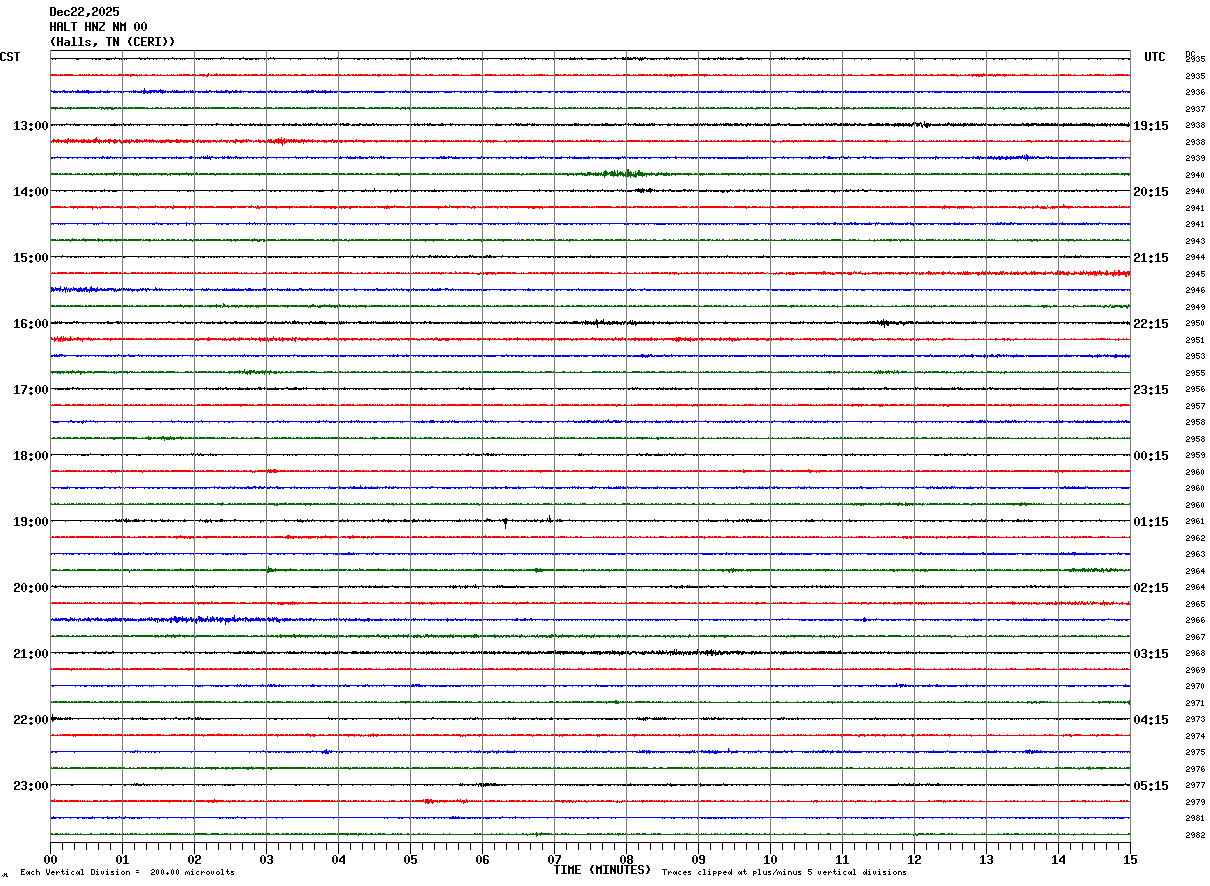The height and width of the screenshot is (886, 1210).
Task: Click the '04:15' UTC time label
Action: click(x=1151, y=720)
